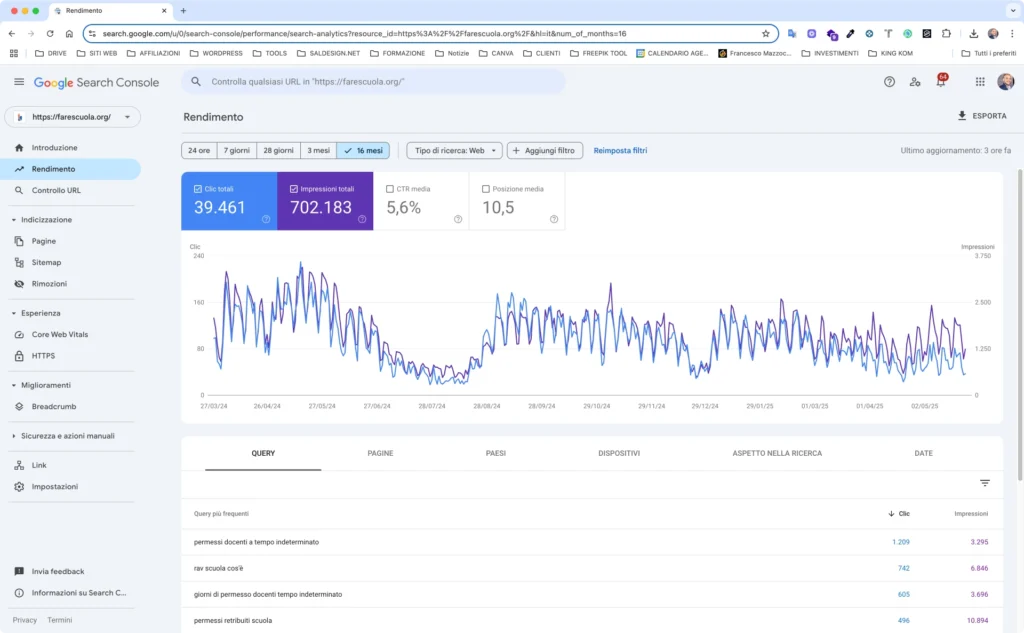
Task: Click help icon on Impressioni totali card
Action: [x=362, y=219]
